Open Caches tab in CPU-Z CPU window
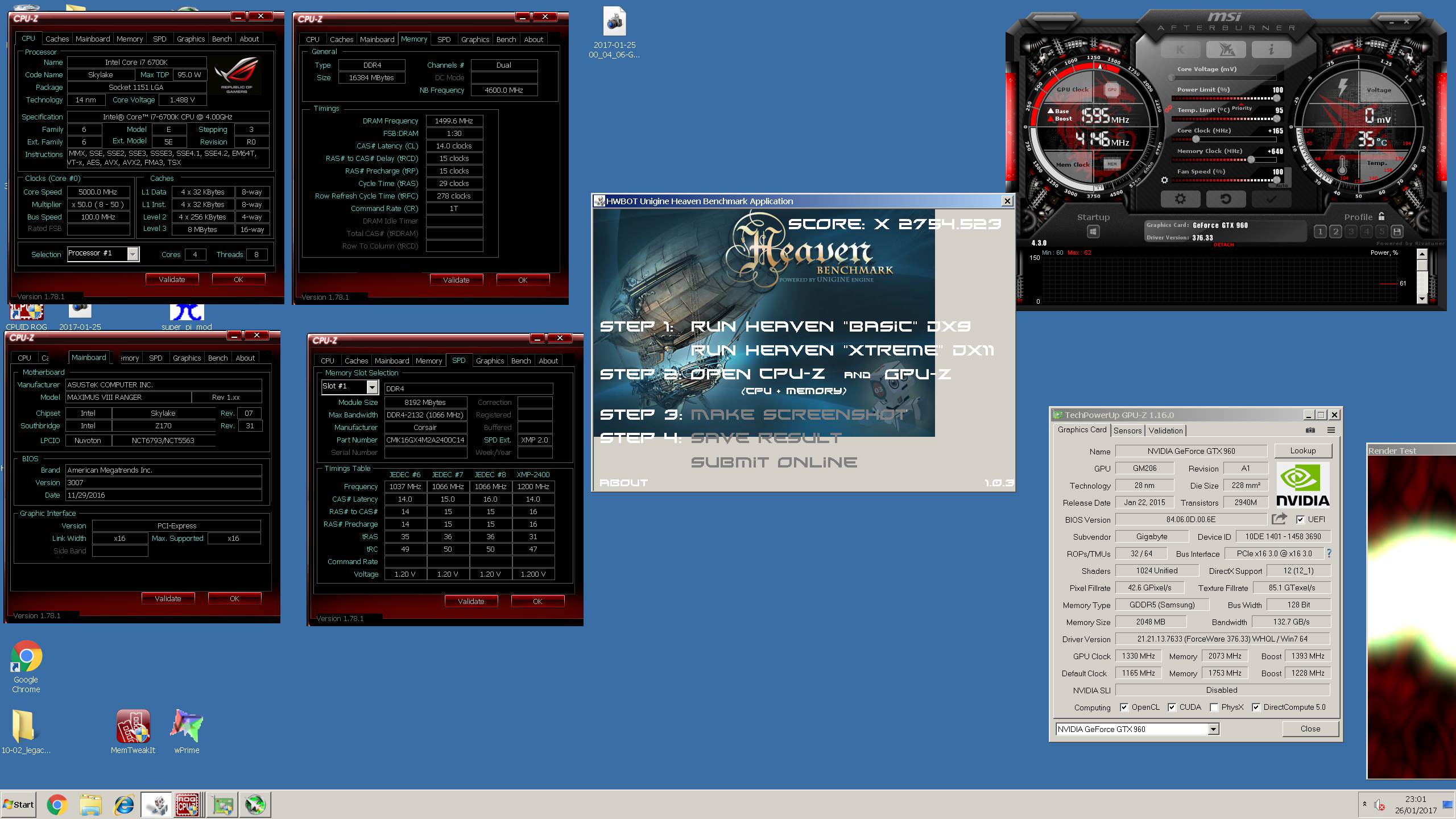The image size is (1456, 819). (57, 39)
